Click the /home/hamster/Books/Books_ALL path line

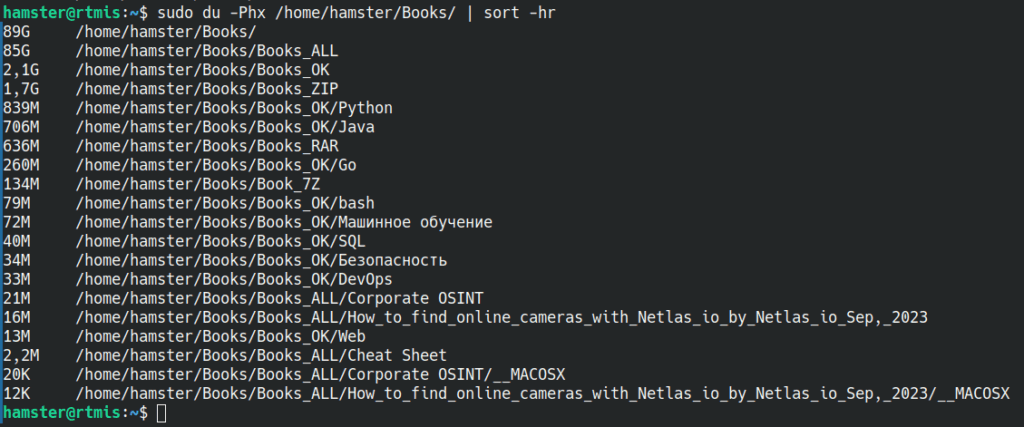(x=207, y=51)
